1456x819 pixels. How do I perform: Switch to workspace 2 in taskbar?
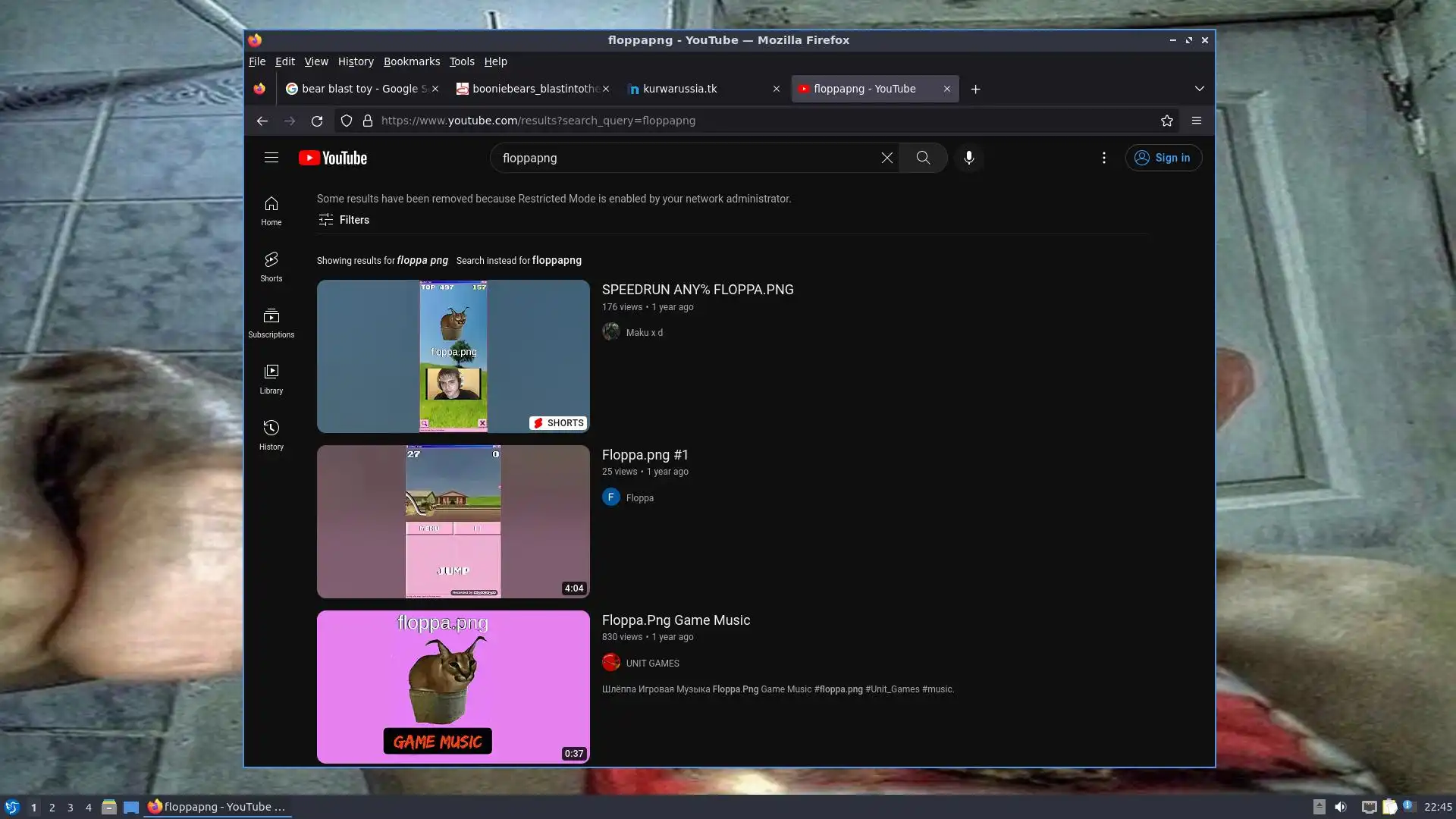pyautogui.click(x=52, y=807)
